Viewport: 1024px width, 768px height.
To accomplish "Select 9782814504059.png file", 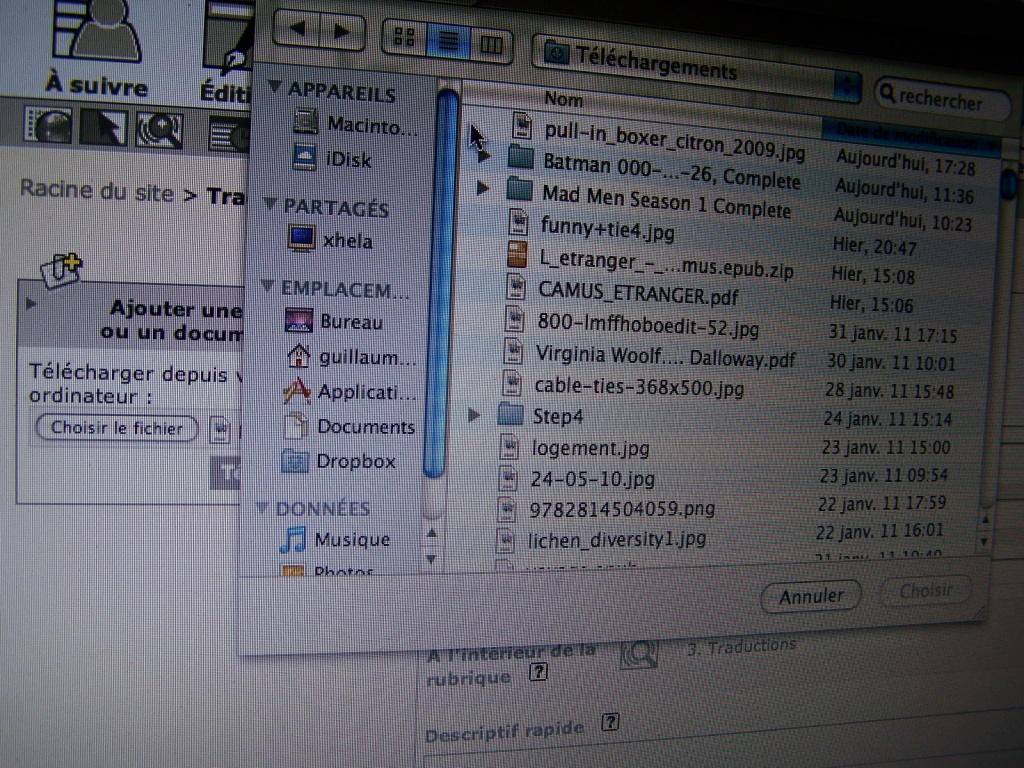I will coord(622,508).
